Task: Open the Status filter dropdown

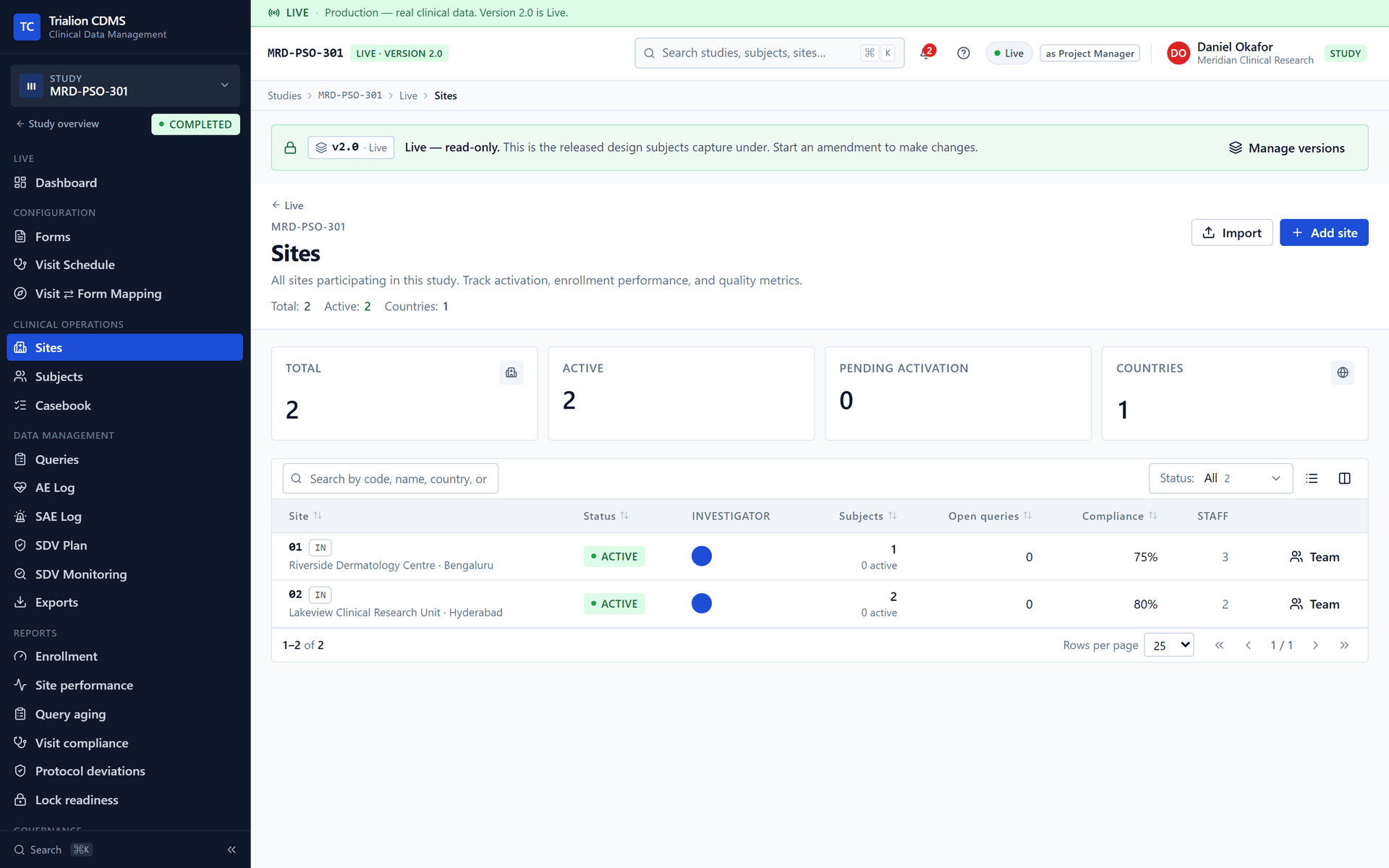Action: coord(1220,478)
